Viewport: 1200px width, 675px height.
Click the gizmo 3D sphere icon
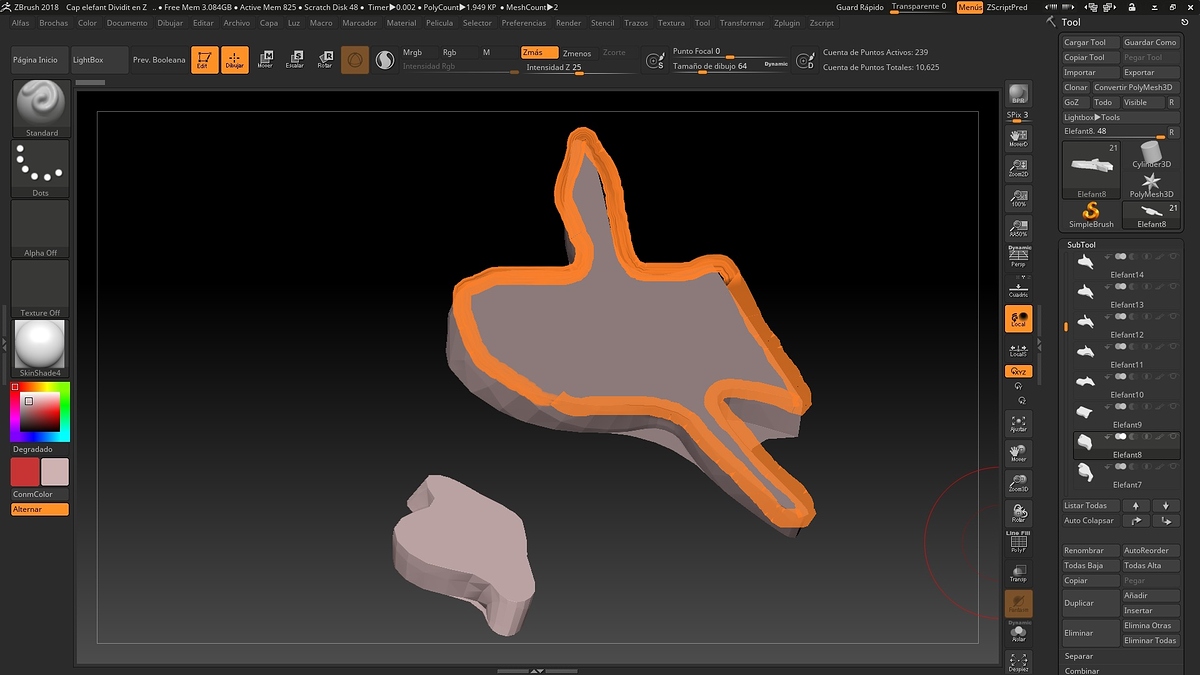[355, 60]
